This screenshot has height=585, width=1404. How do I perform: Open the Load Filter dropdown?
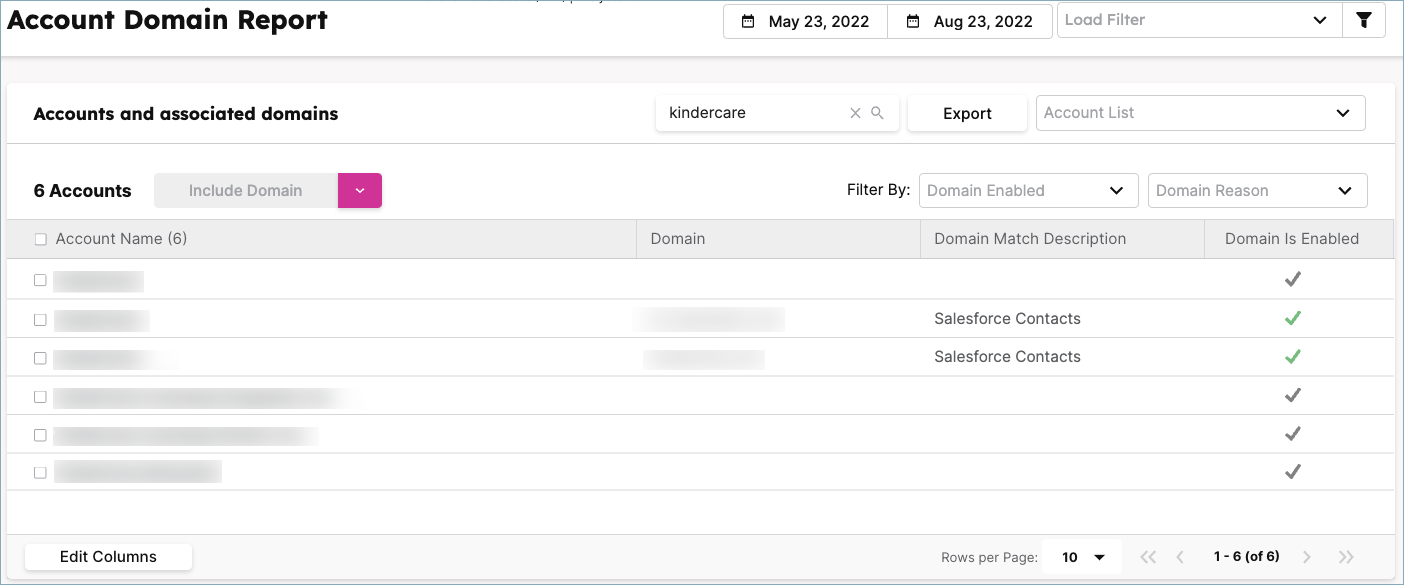(1199, 21)
